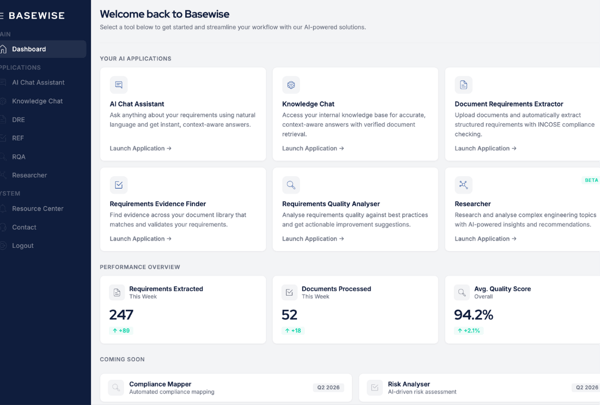The width and height of the screenshot is (600, 405).
Task: Click the Avg. Quality Score icon
Action: tap(462, 292)
